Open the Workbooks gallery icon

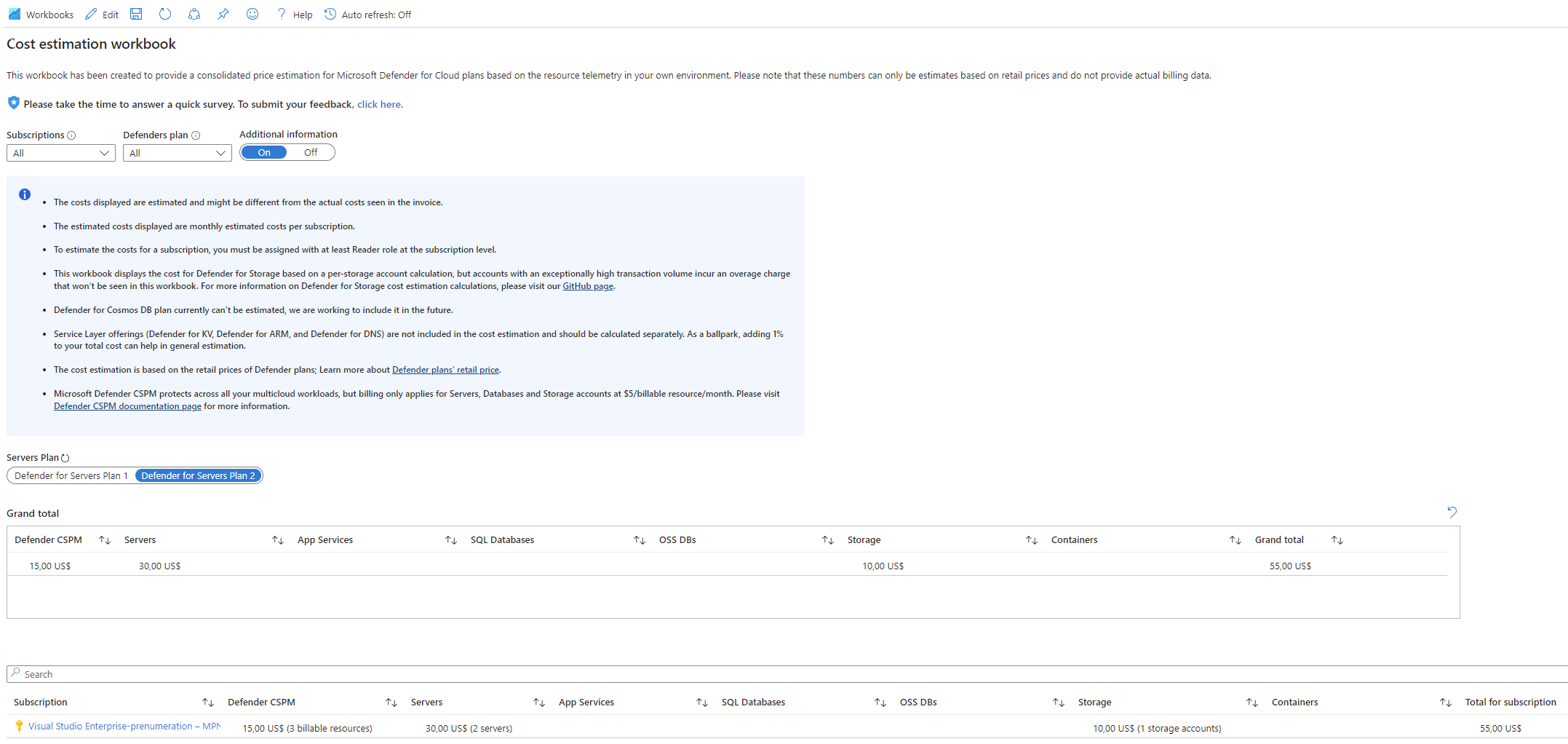pyautogui.click(x=15, y=14)
